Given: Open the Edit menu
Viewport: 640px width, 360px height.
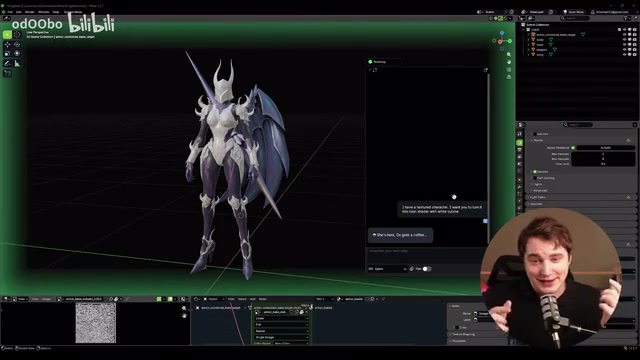Looking at the screenshot, I should click(18, 12).
